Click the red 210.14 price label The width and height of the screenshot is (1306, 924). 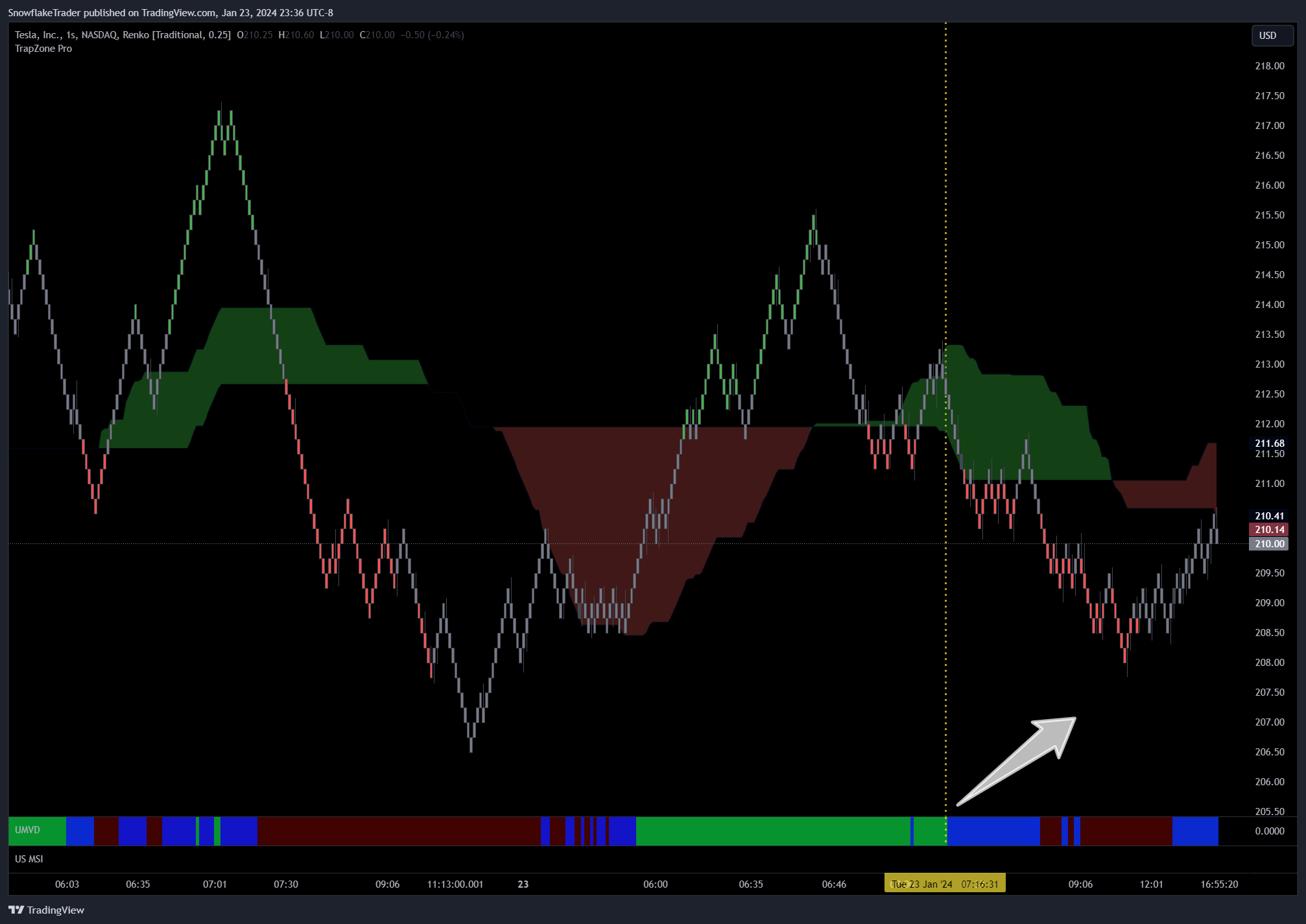pos(1269,530)
